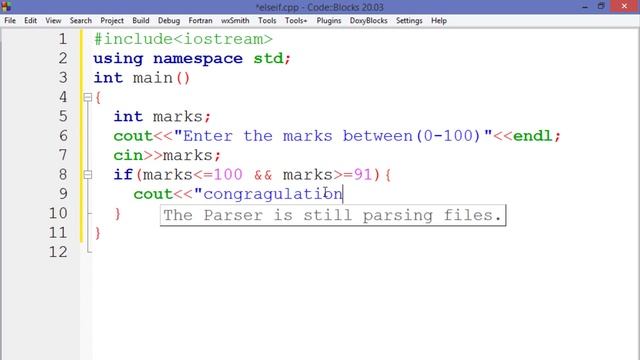
Task: Click line number 12 in the margin
Action: 58,252
